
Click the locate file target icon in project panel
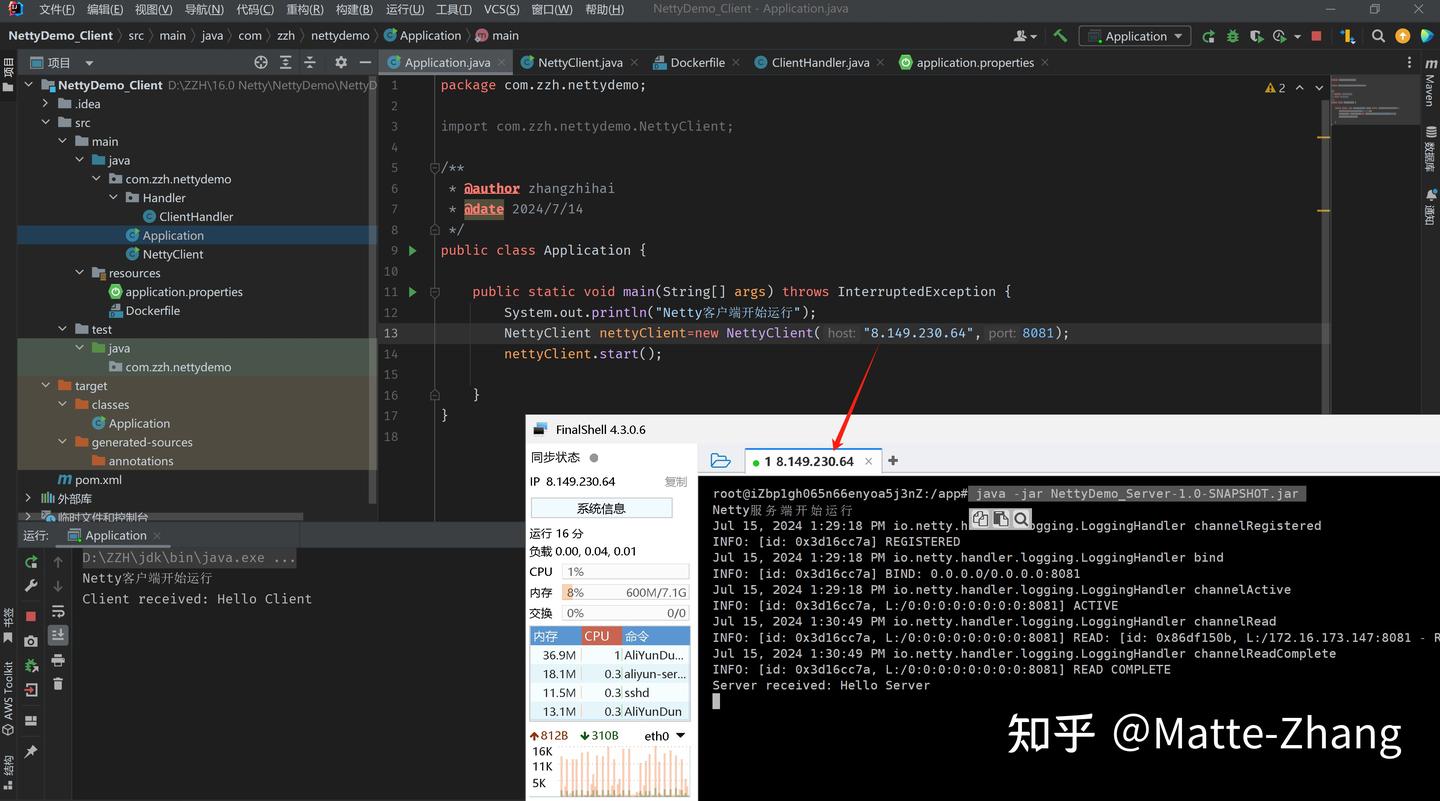261,62
